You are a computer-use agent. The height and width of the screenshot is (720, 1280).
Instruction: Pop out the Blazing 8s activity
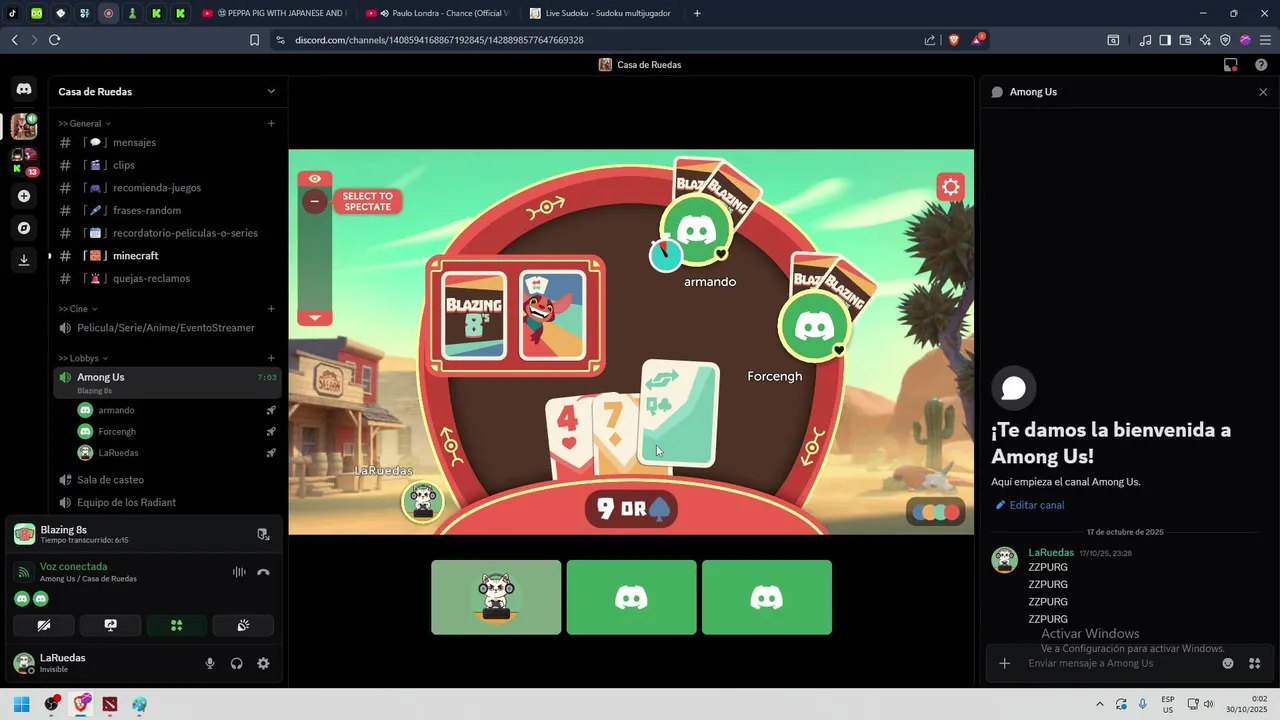coord(263,534)
